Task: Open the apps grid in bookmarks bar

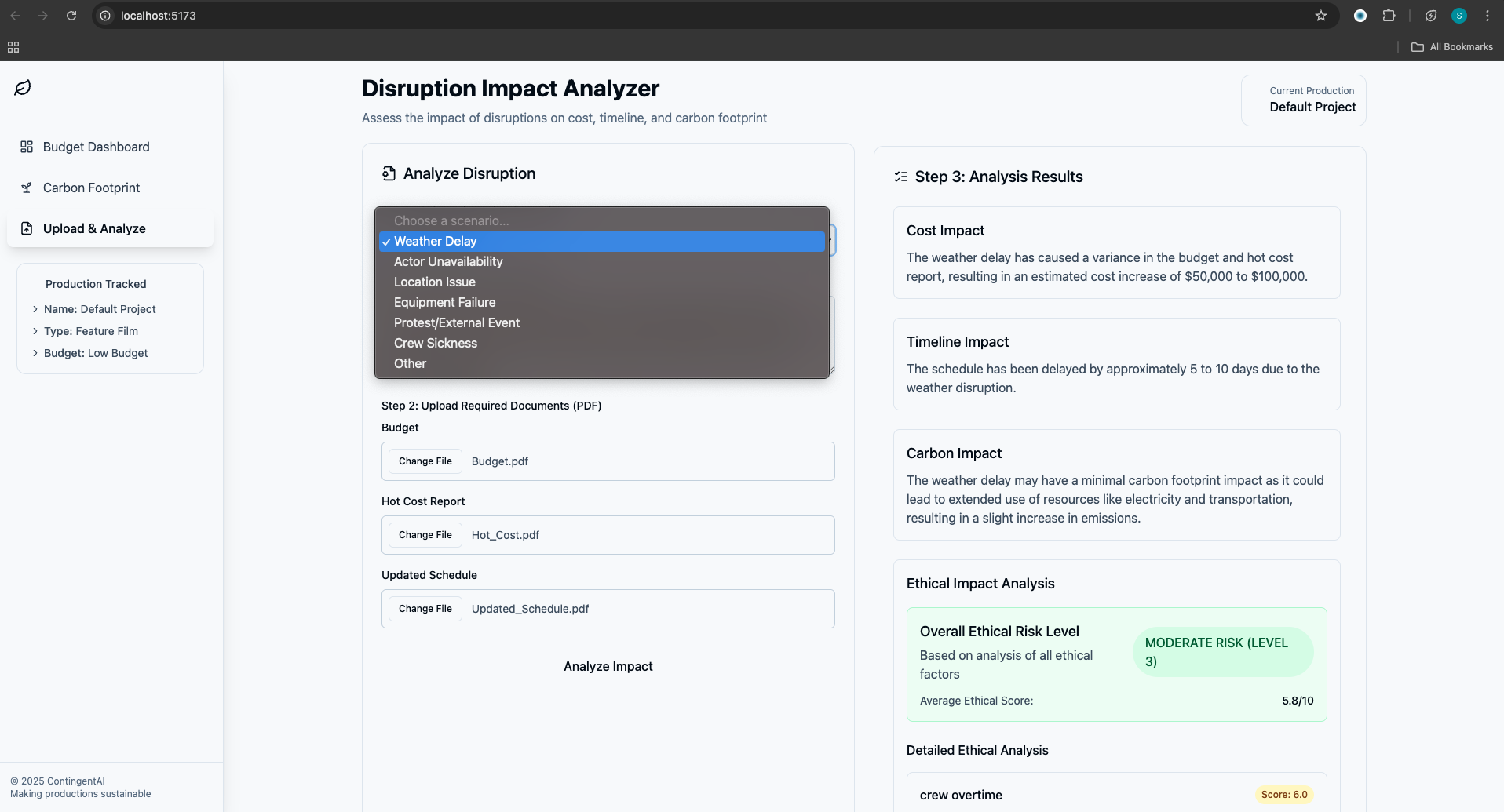Action: click(13, 47)
